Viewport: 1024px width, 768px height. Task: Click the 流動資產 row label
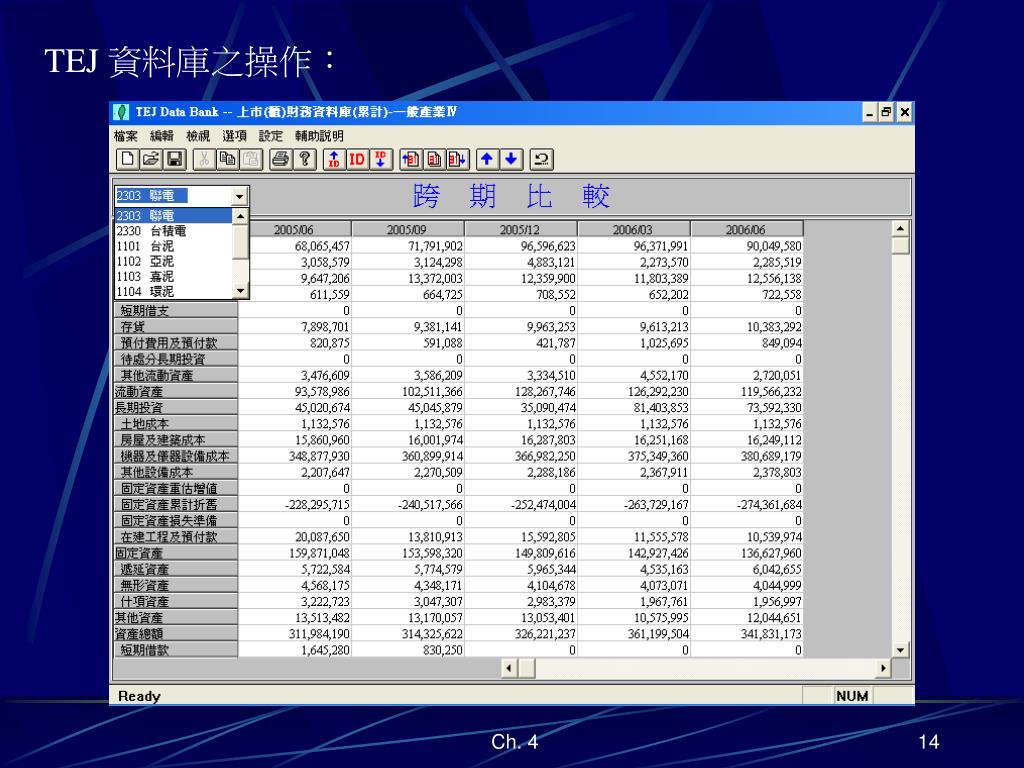coord(176,392)
